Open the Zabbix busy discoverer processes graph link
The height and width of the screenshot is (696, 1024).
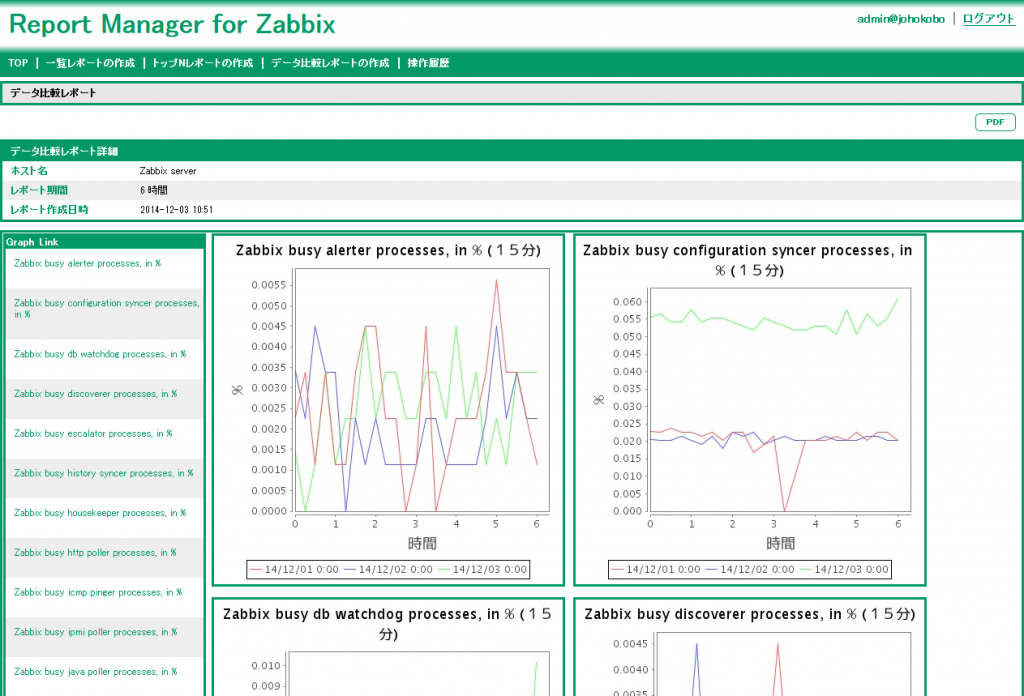tap(96, 393)
